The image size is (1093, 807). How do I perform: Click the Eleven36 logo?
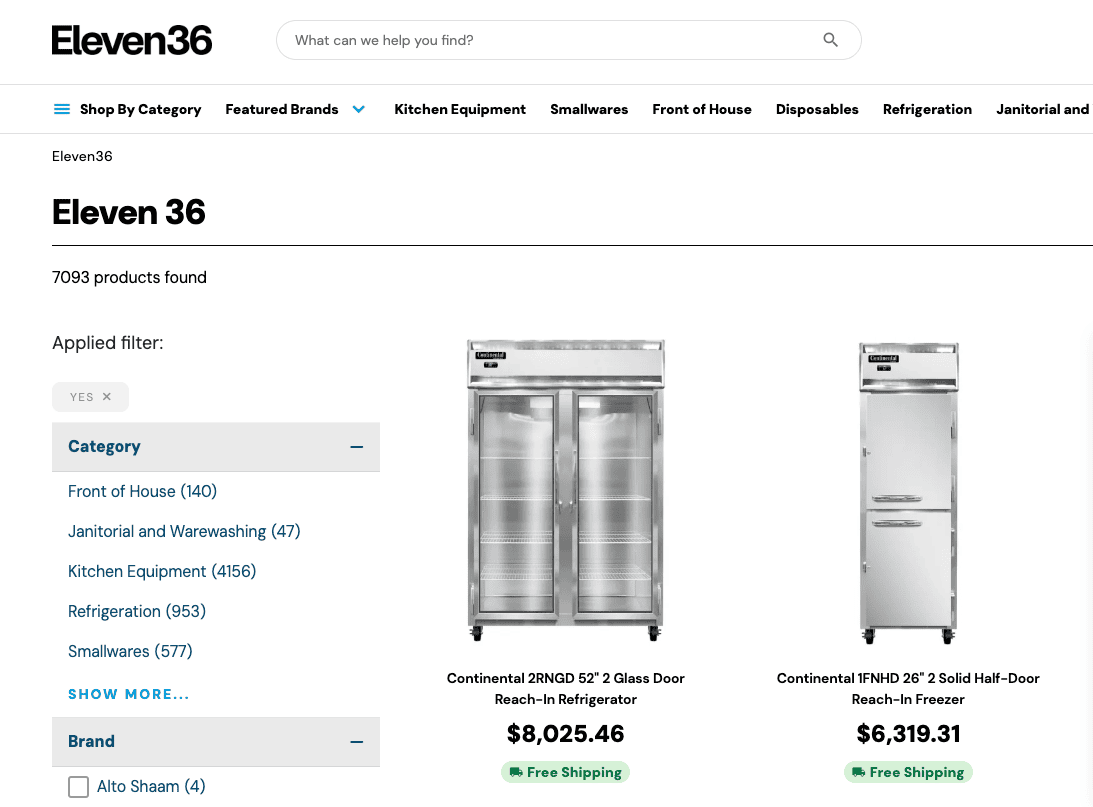[x=132, y=40]
